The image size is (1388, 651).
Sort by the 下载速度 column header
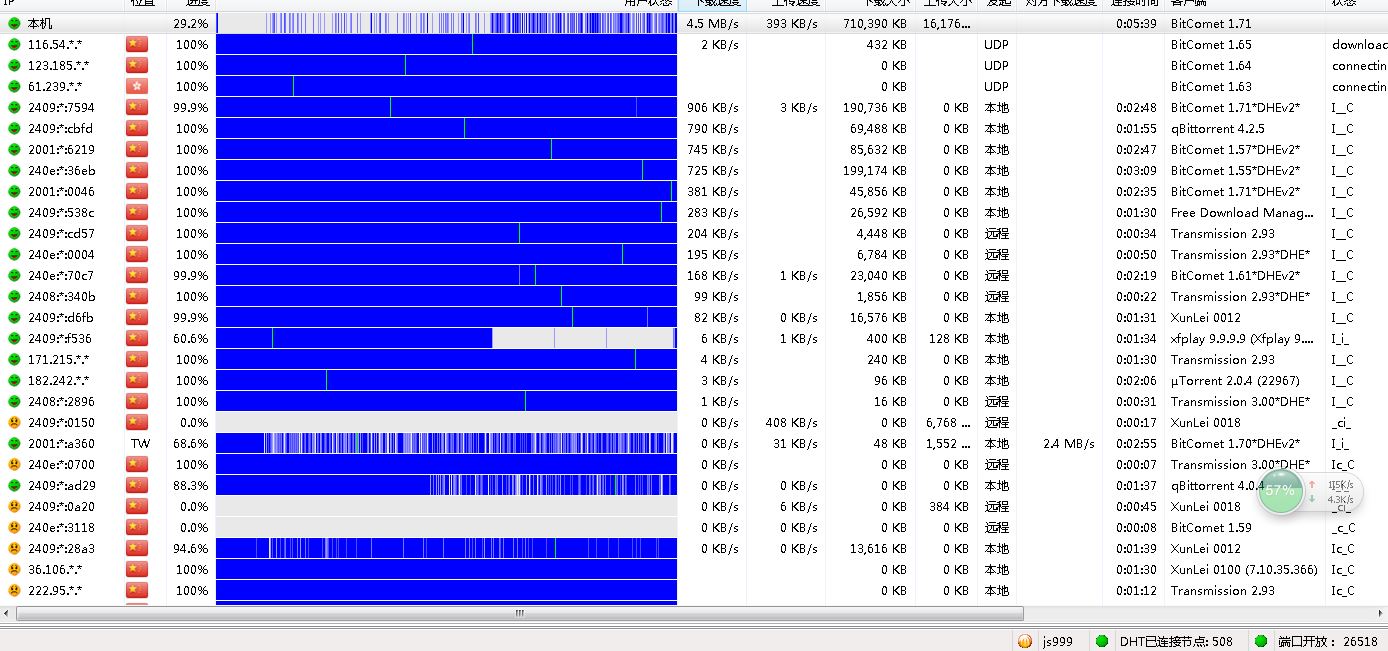click(x=711, y=3)
